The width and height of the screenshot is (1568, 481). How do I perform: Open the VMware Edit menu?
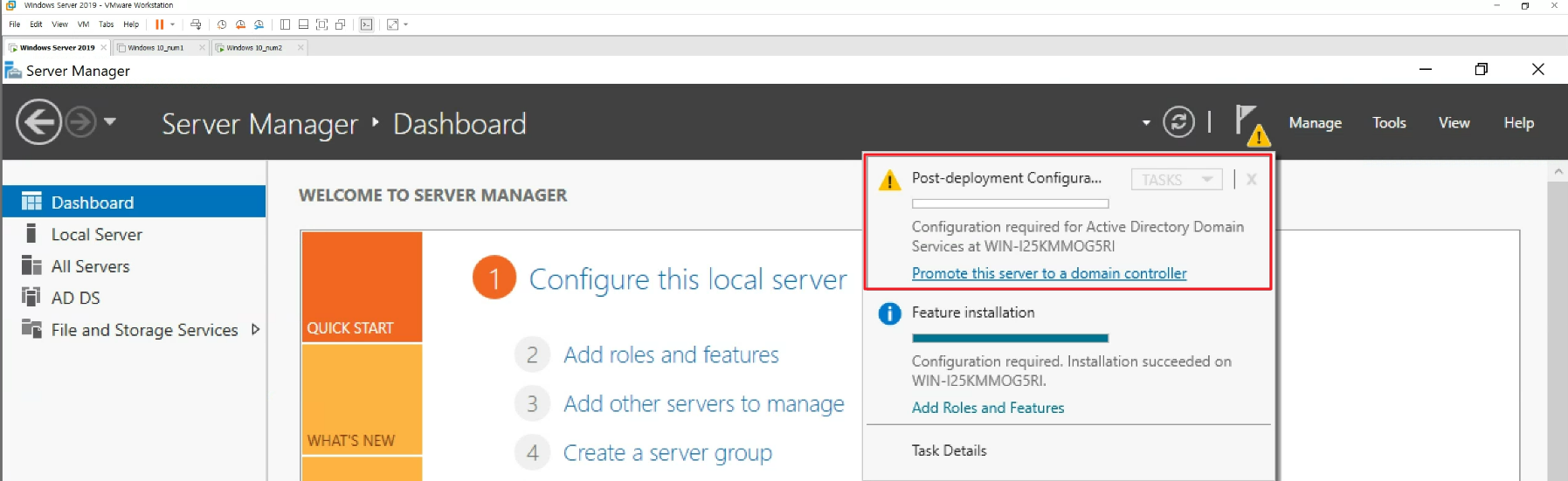pyautogui.click(x=36, y=24)
